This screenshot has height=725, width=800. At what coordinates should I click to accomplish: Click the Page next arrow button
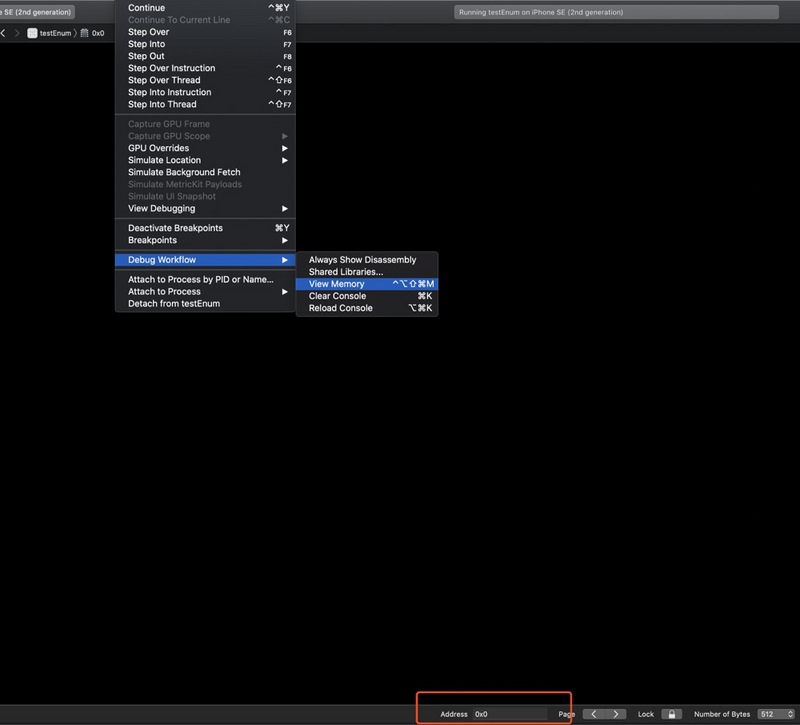[x=617, y=714]
